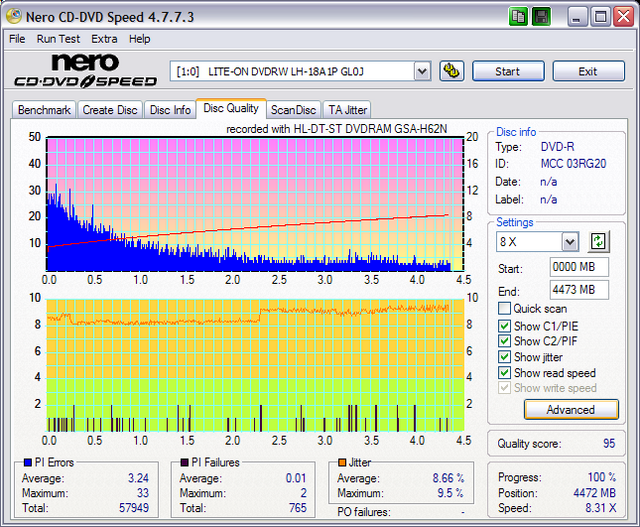Click the blue PI Errors legend square
This screenshot has width=640, height=527.
tap(28, 462)
